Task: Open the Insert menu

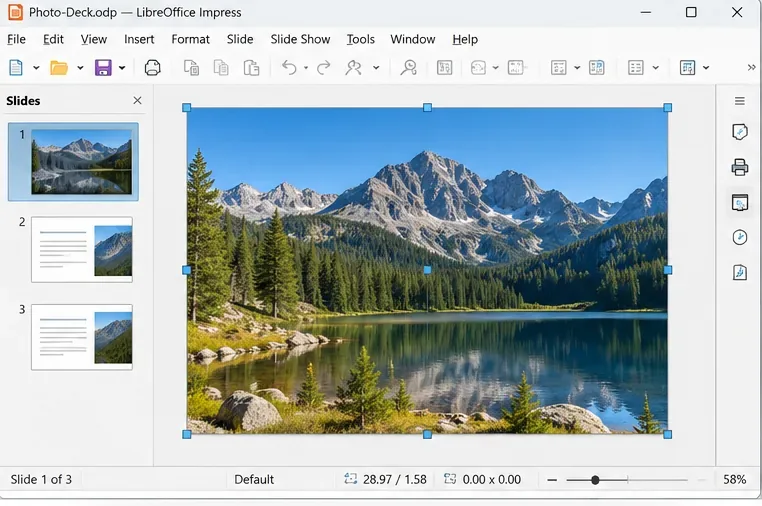Action: click(139, 39)
